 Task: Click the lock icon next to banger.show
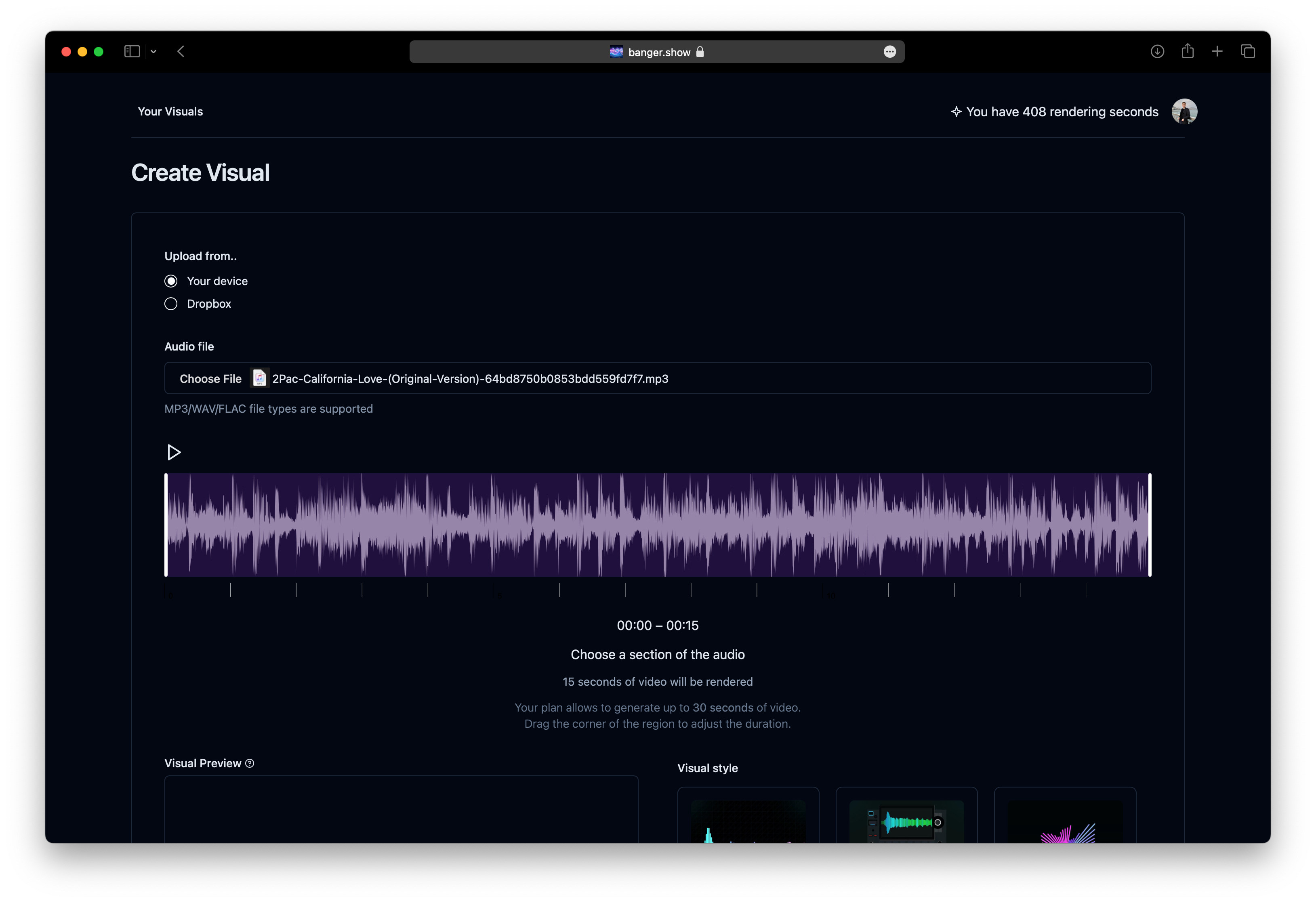tap(700, 52)
